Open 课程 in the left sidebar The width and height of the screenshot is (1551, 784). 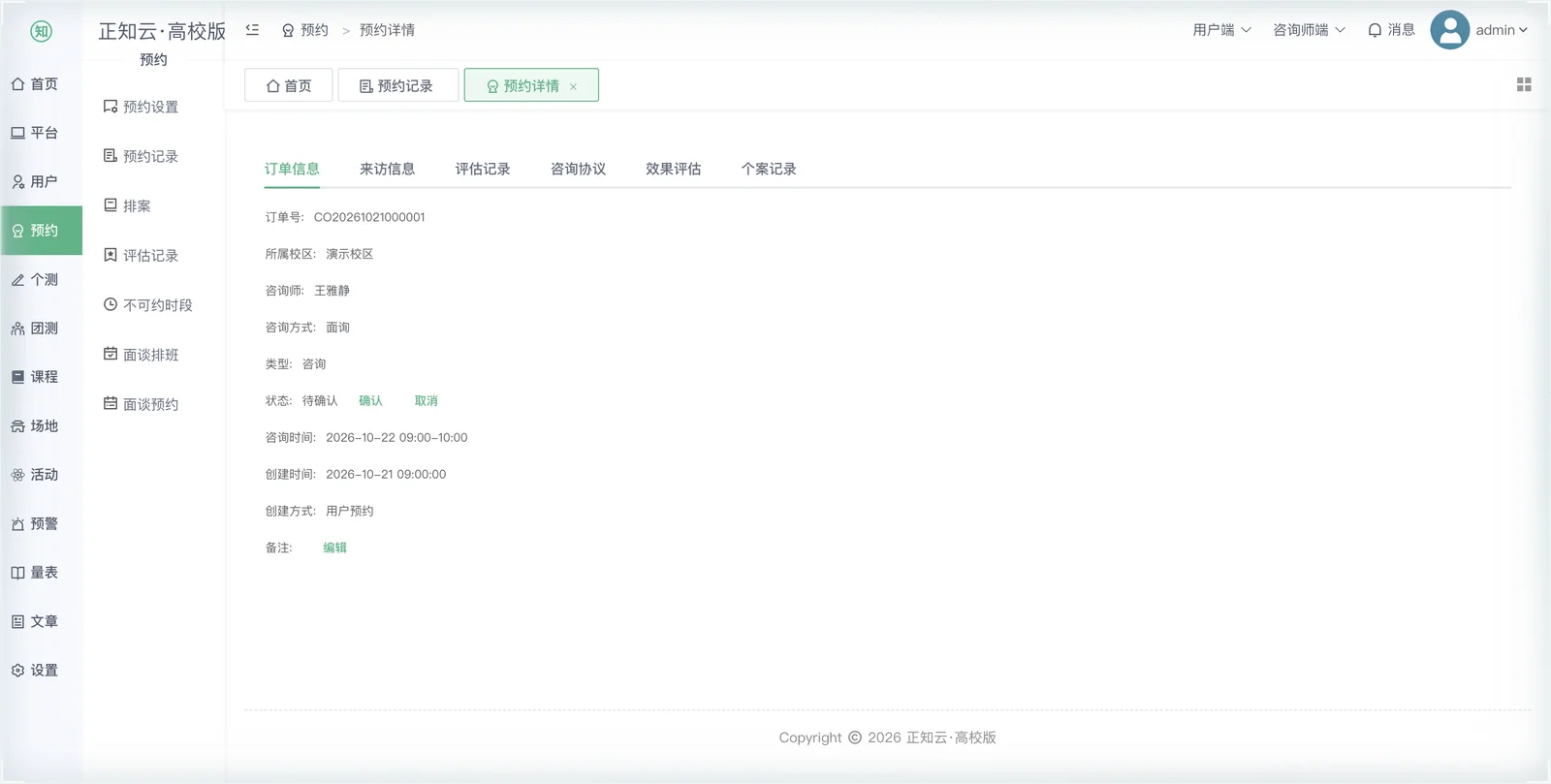[x=35, y=377]
